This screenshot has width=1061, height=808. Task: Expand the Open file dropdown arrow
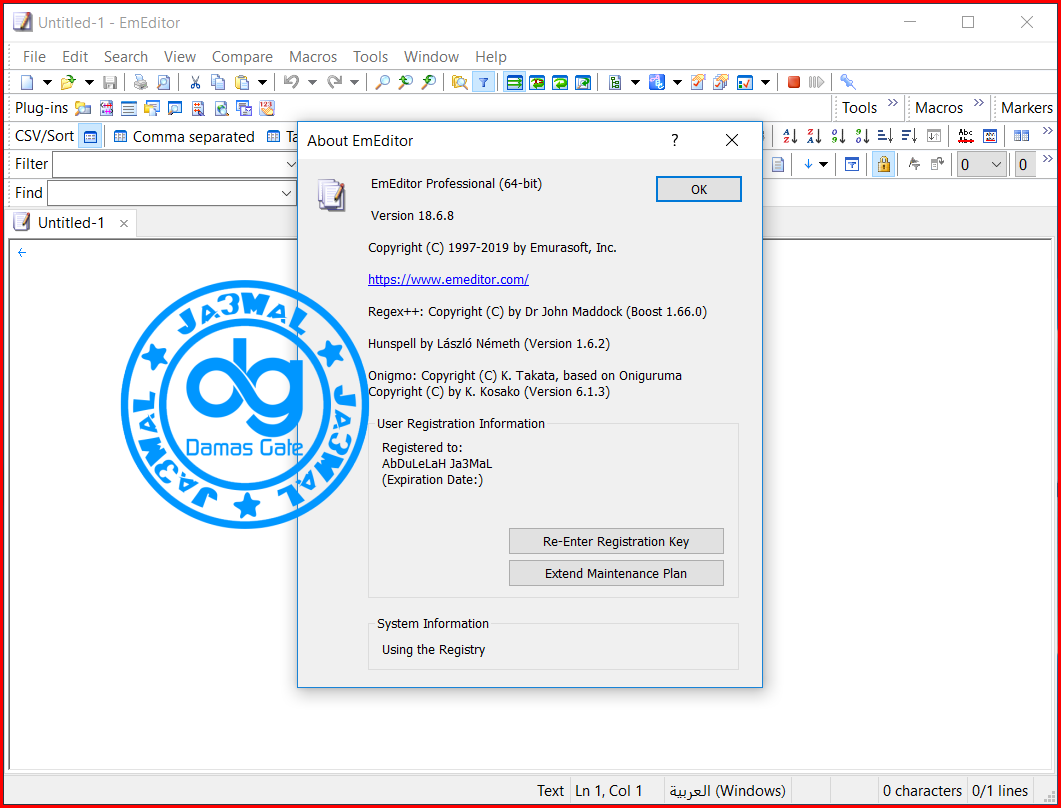pos(89,83)
